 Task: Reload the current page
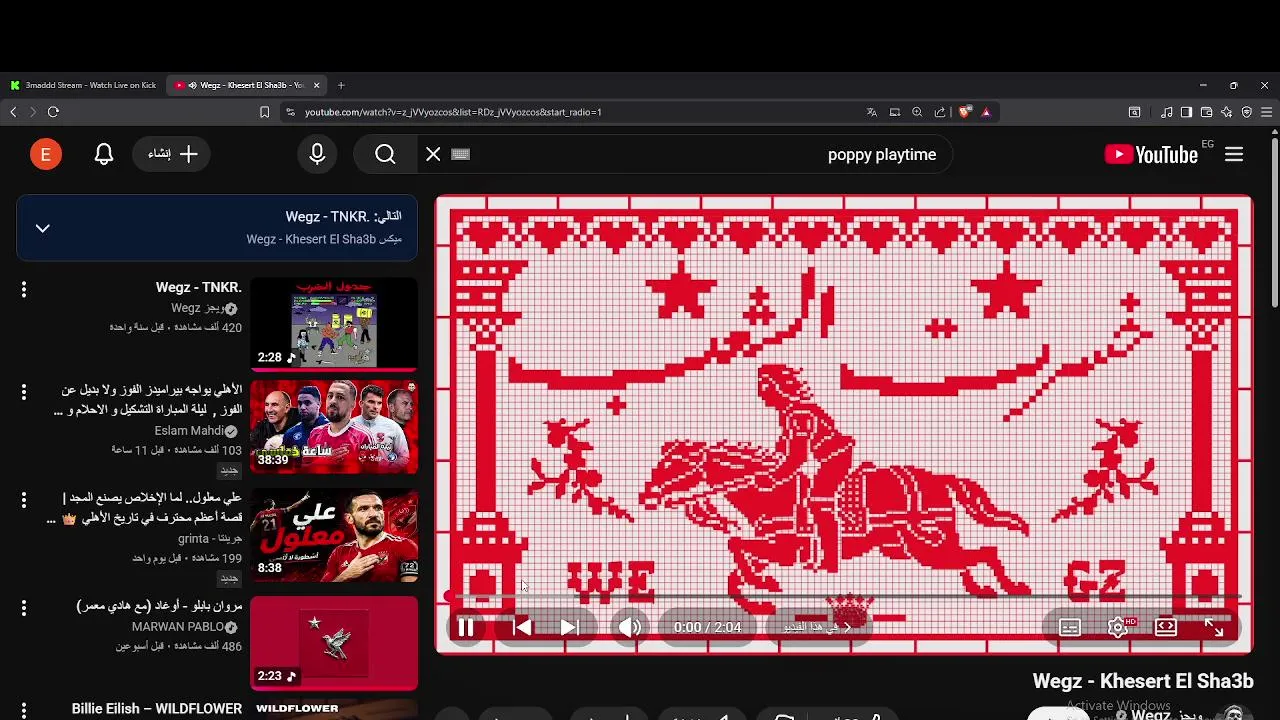tap(53, 112)
